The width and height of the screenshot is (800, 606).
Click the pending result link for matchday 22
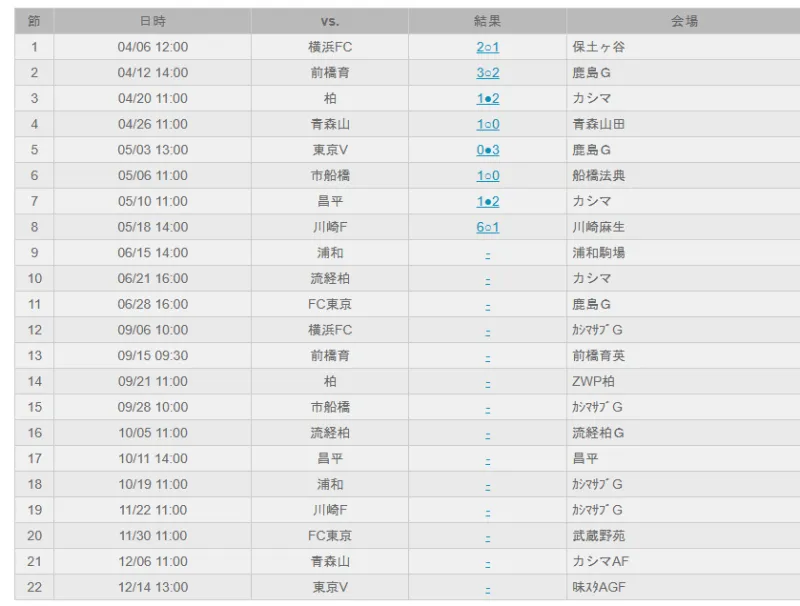coord(488,588)
